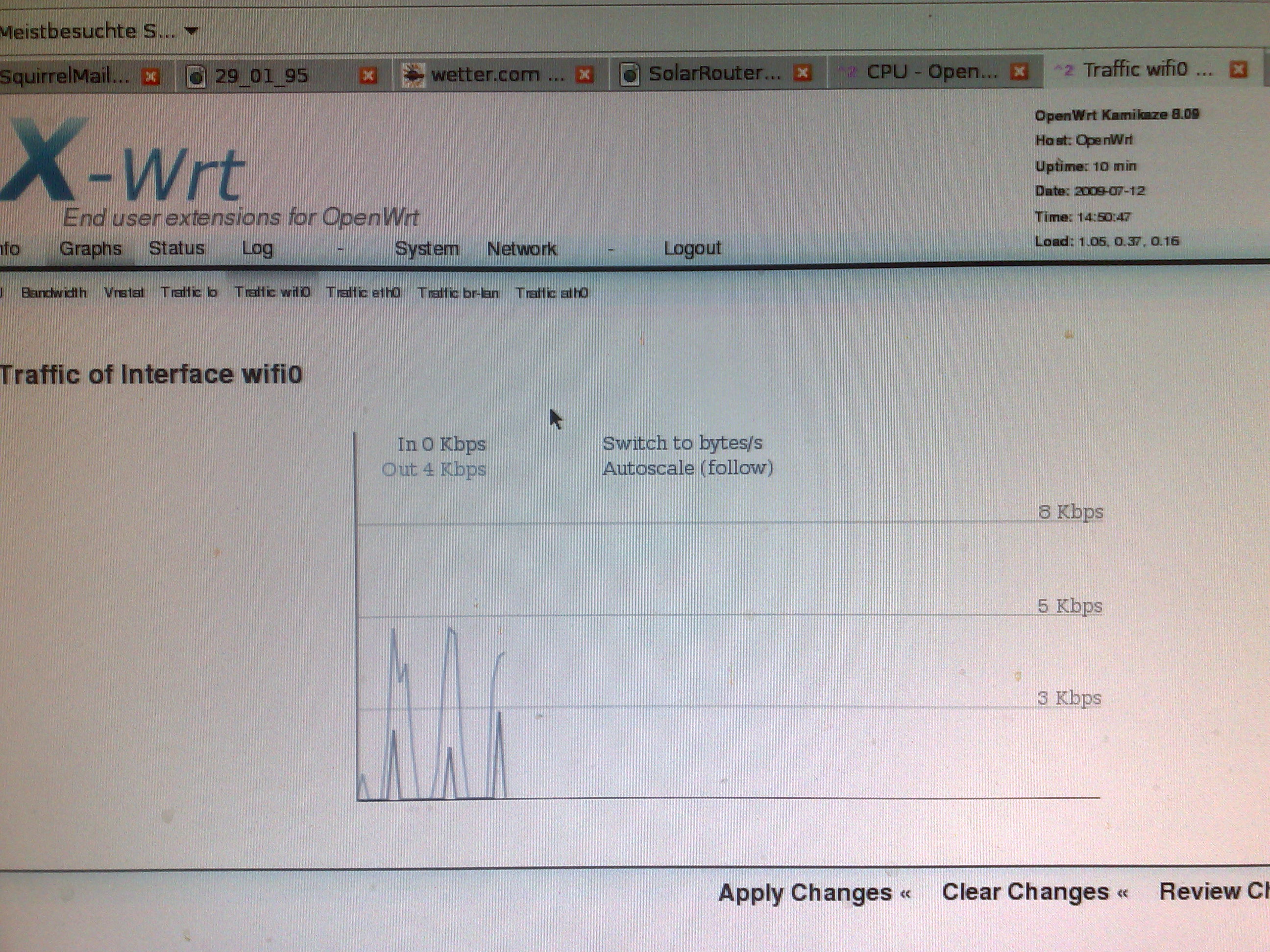The image size is (1270, 952).
Task: Go to the Network menu
Action: coord(521,248)
